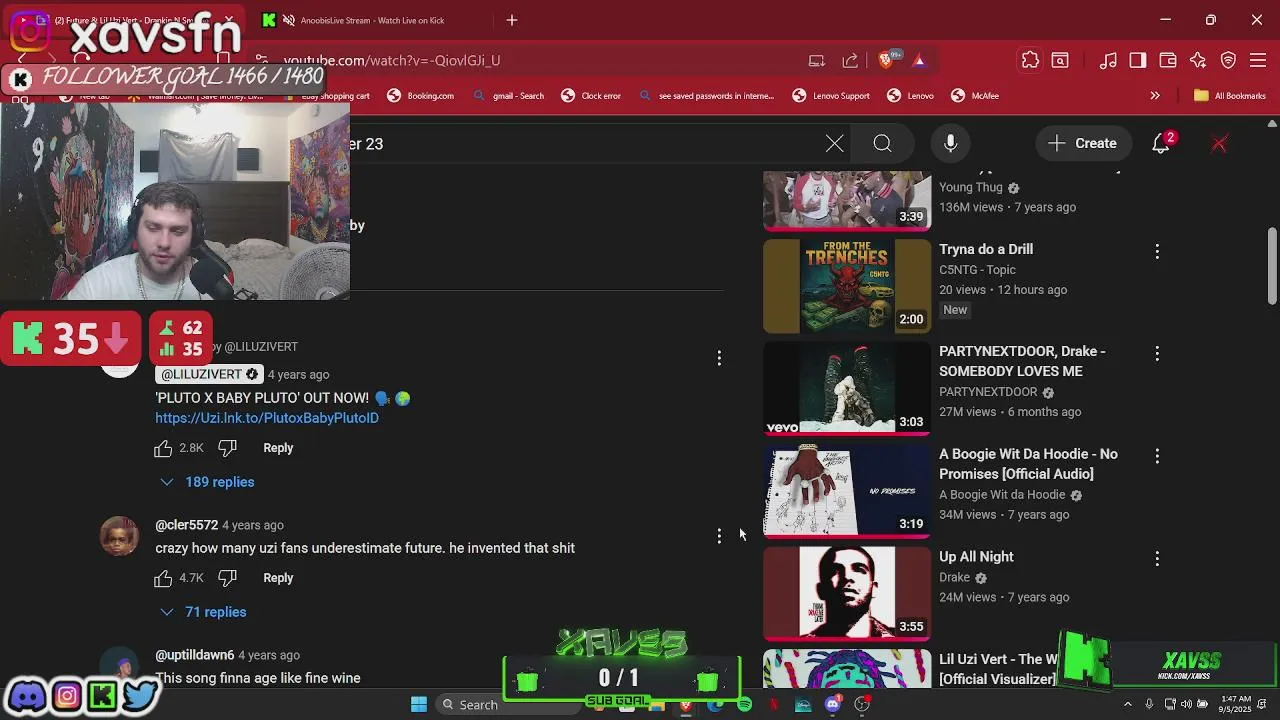
Task: Clear the YouTube search box with X
Action: 835,144
